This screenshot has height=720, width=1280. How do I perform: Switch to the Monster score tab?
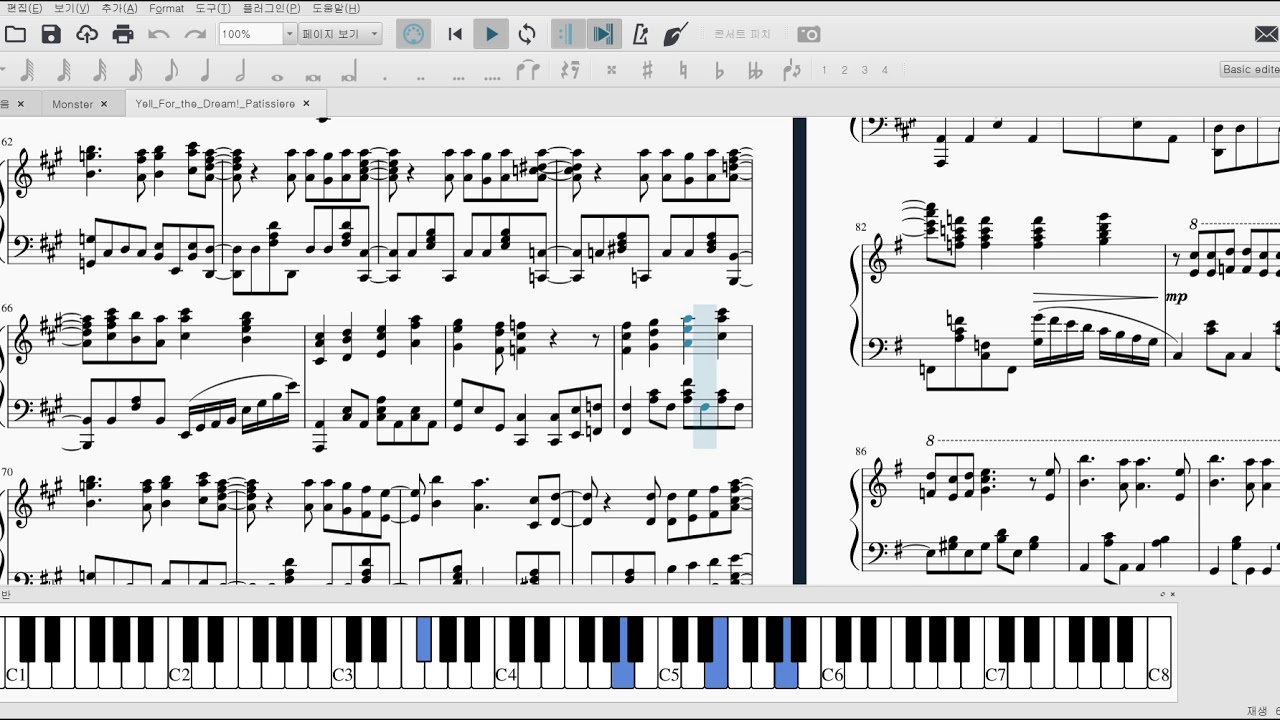point(72,104)
